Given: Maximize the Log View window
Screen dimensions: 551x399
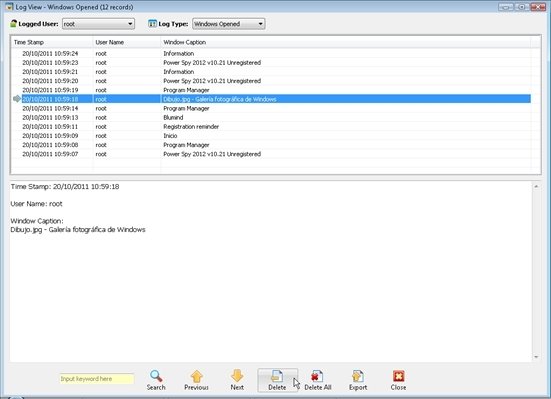Looking at the screenshot, I should pos(521,7).
